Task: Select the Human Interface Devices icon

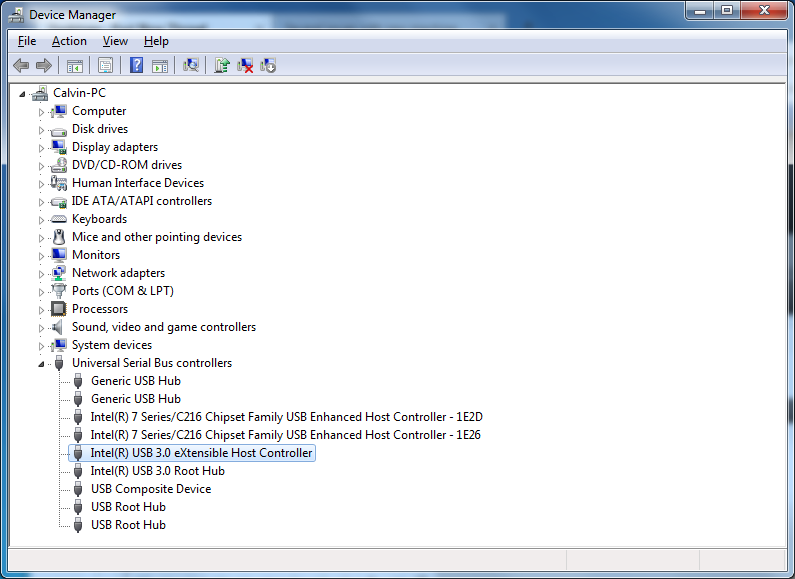Action: pos(59,183)
